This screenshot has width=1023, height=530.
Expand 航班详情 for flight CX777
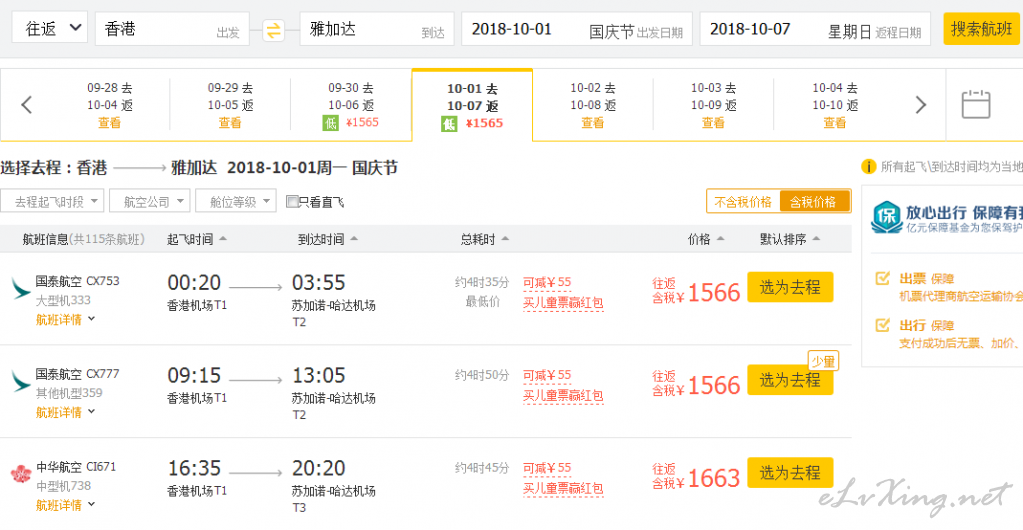[x=65, y=413]
